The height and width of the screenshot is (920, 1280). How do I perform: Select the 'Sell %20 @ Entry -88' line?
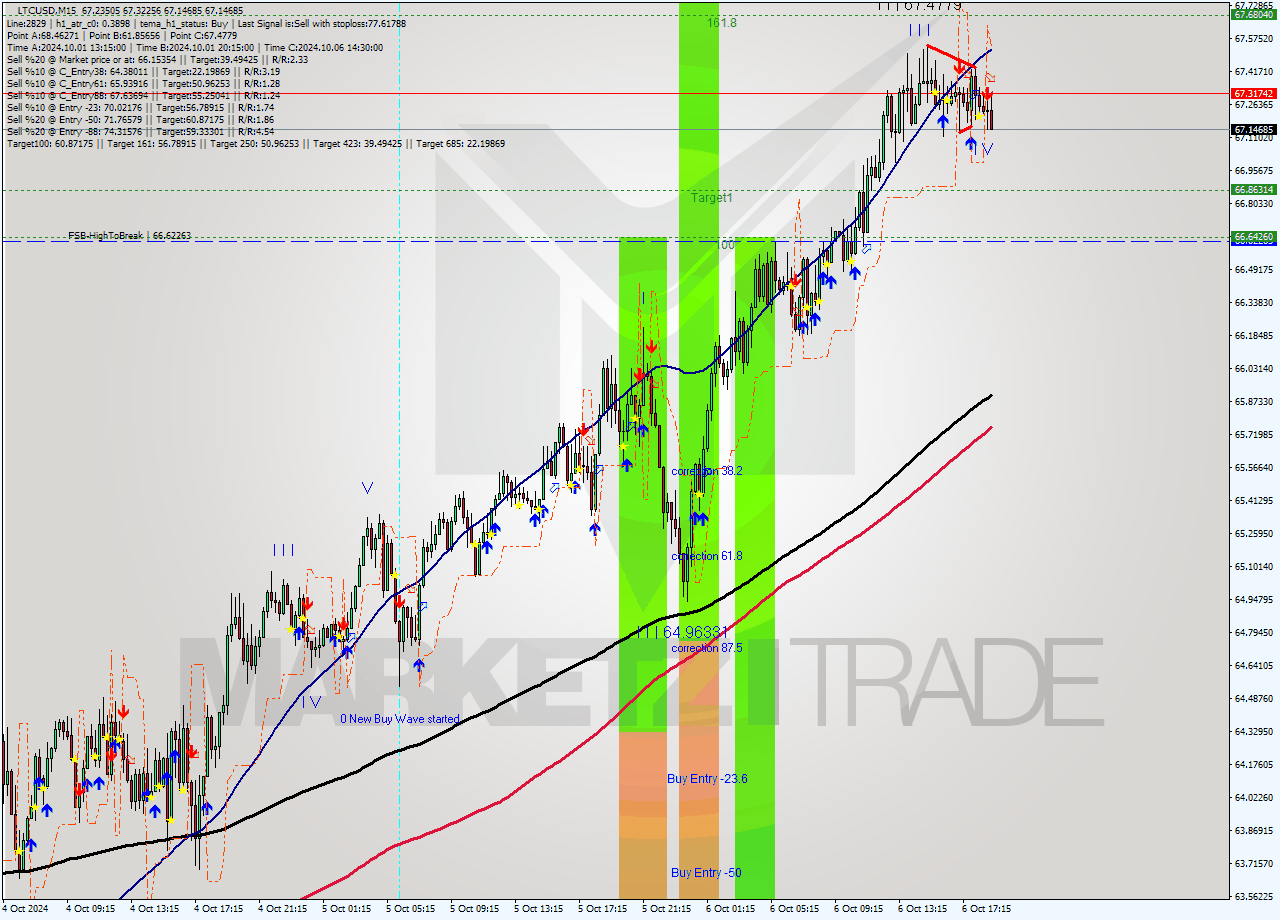point(140,131)
